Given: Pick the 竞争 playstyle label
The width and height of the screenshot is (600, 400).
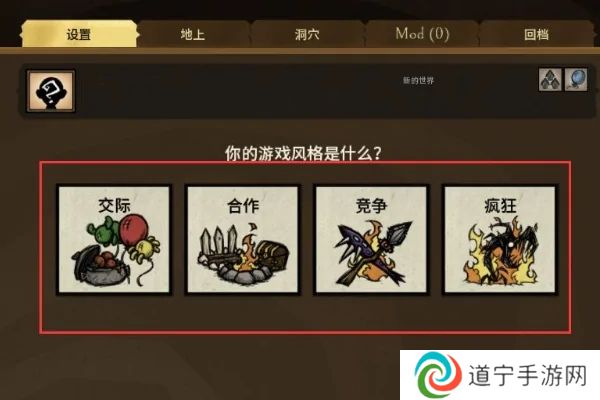Looking at the screenshot, I should point(371,206).
